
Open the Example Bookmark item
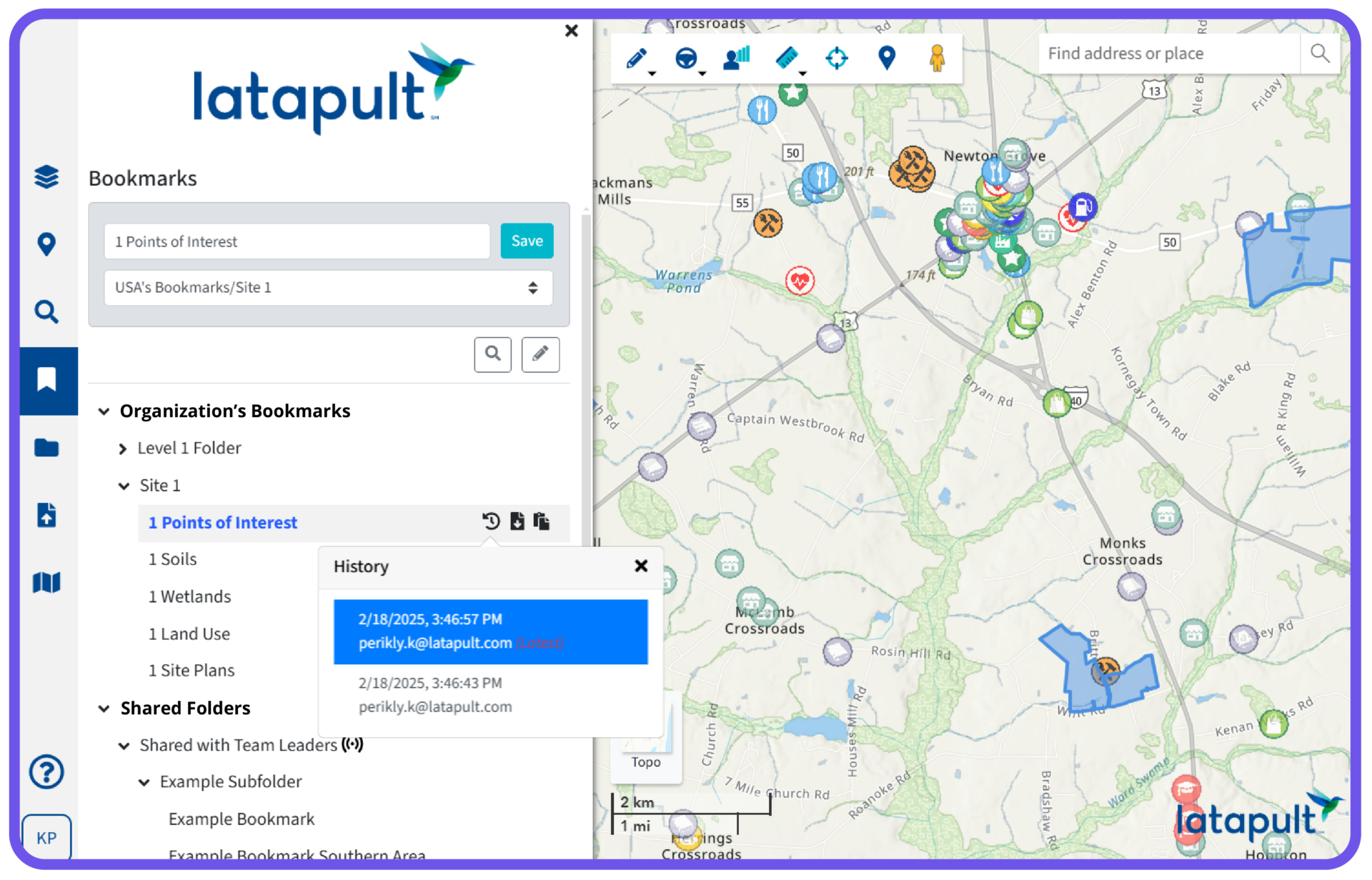coord(241,819)
